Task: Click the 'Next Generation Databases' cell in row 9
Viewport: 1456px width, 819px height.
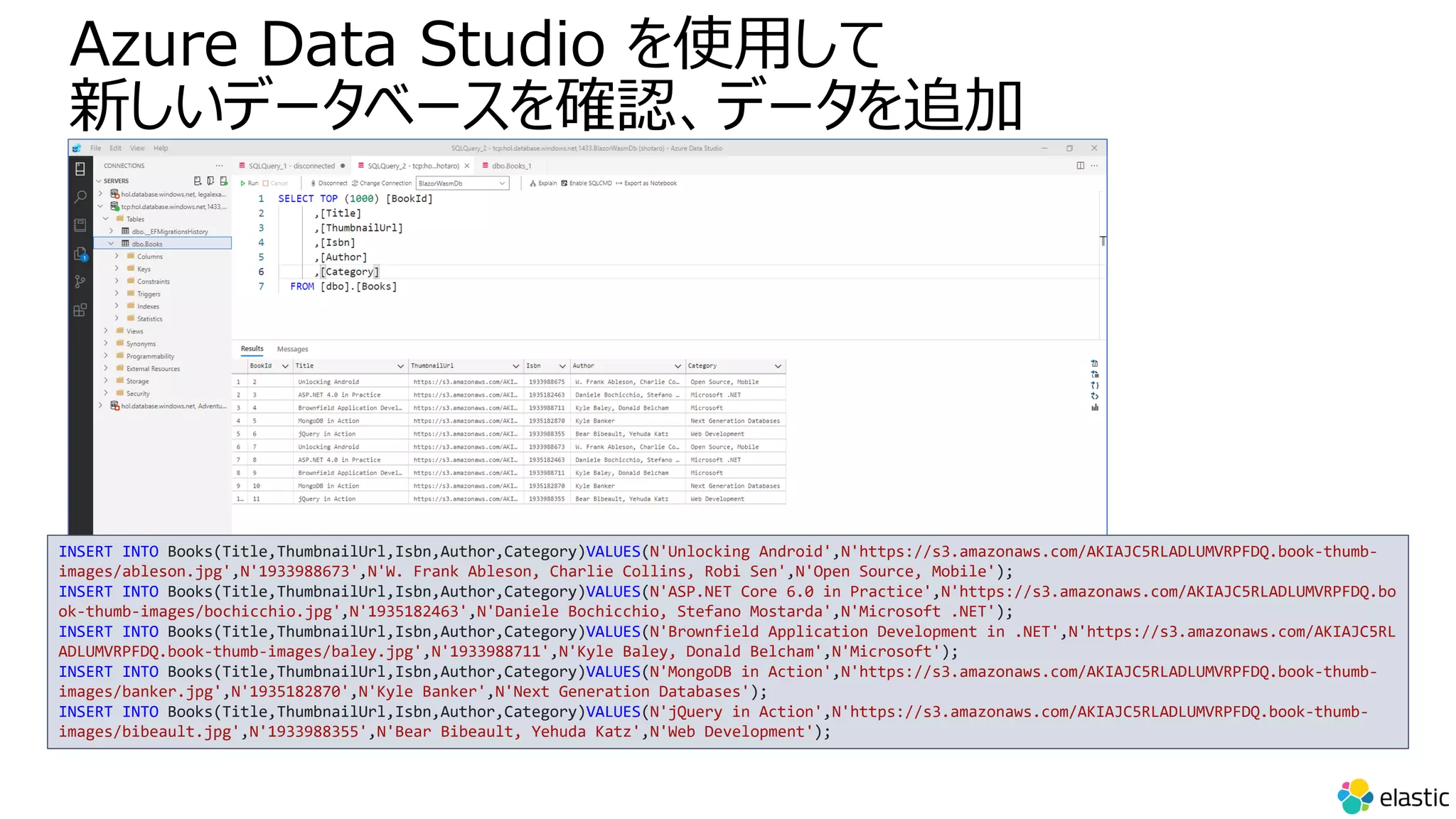Action: [736, 486]
